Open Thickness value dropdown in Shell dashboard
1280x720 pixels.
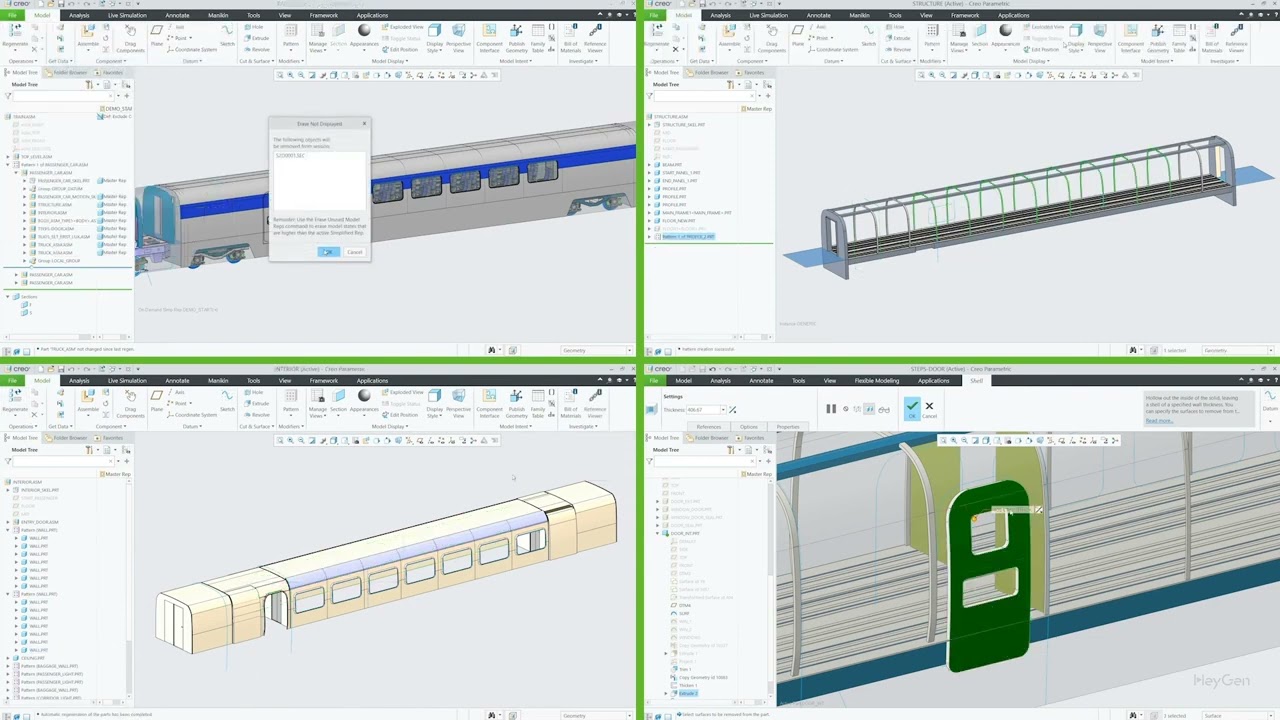tap(723, 410)
